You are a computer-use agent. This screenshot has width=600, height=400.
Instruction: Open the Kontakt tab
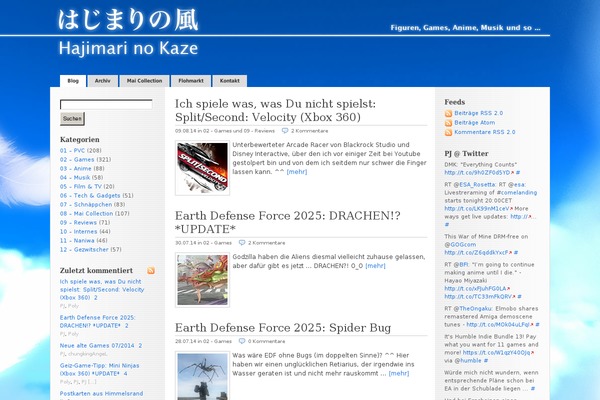230,81
